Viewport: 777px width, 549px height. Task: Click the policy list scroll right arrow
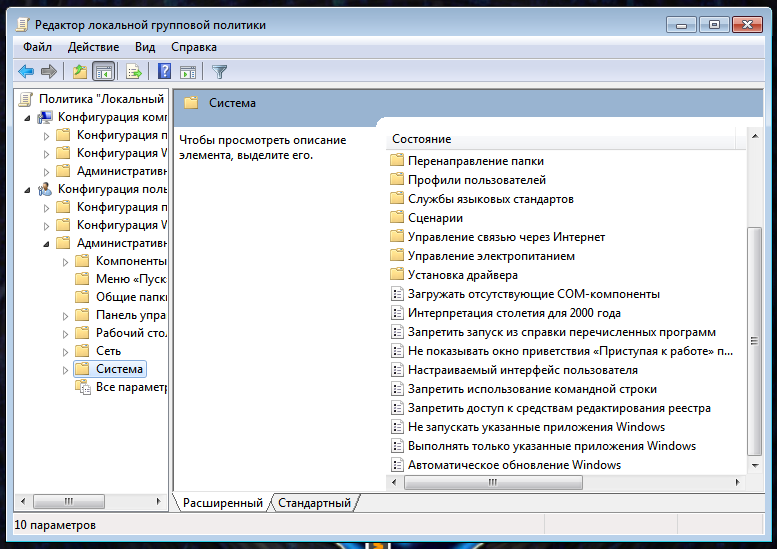(737, 482)
